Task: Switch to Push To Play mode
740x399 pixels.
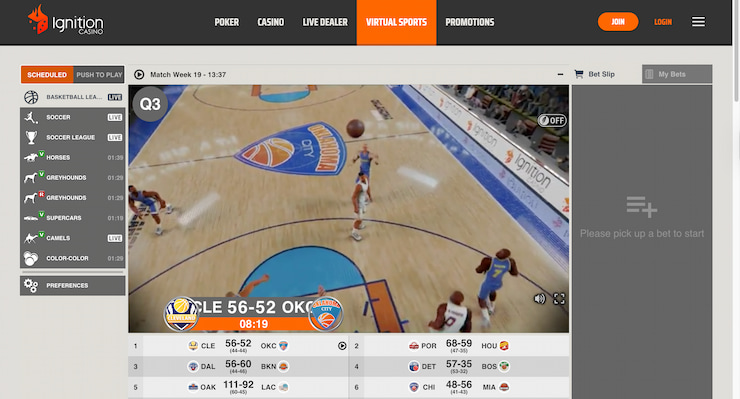Action: coord(99,75)
